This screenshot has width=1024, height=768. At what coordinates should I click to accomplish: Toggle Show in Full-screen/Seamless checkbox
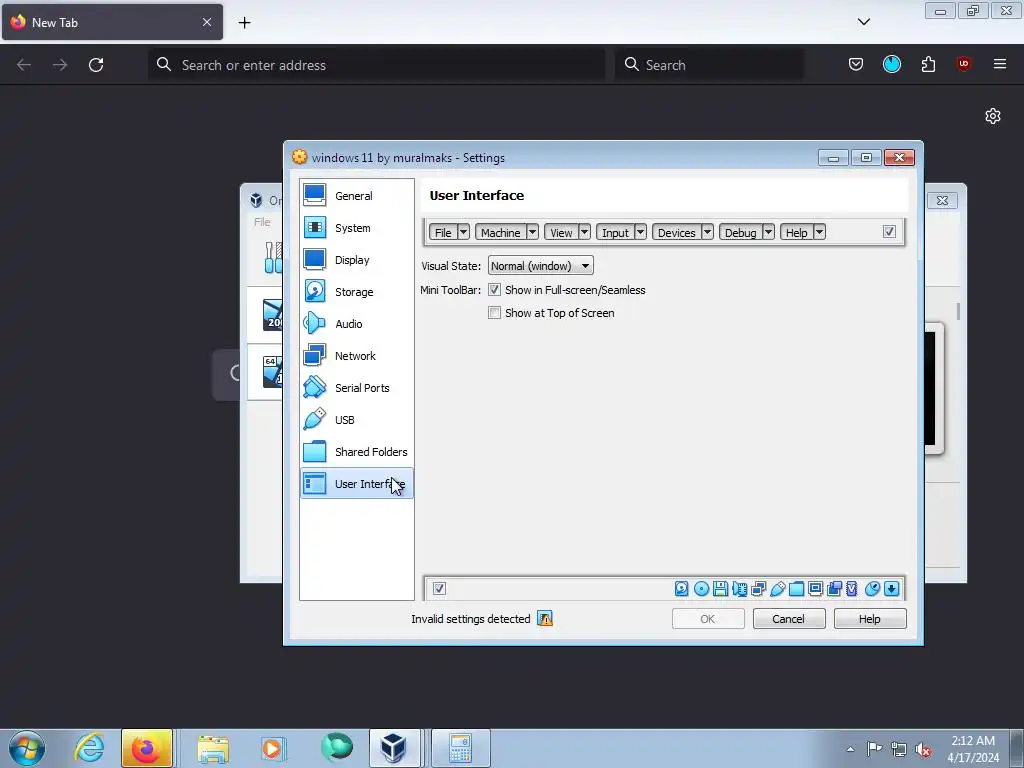pos(494,290)
